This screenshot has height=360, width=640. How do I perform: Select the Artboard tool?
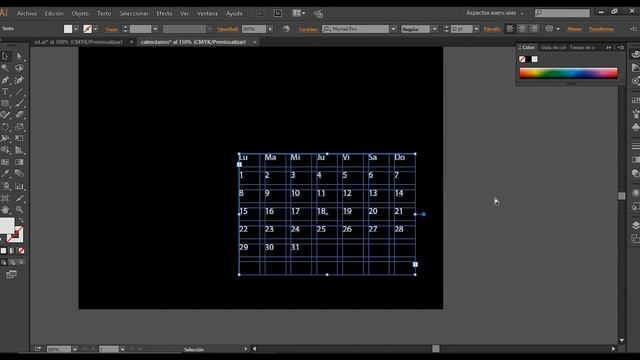point(5,198)
